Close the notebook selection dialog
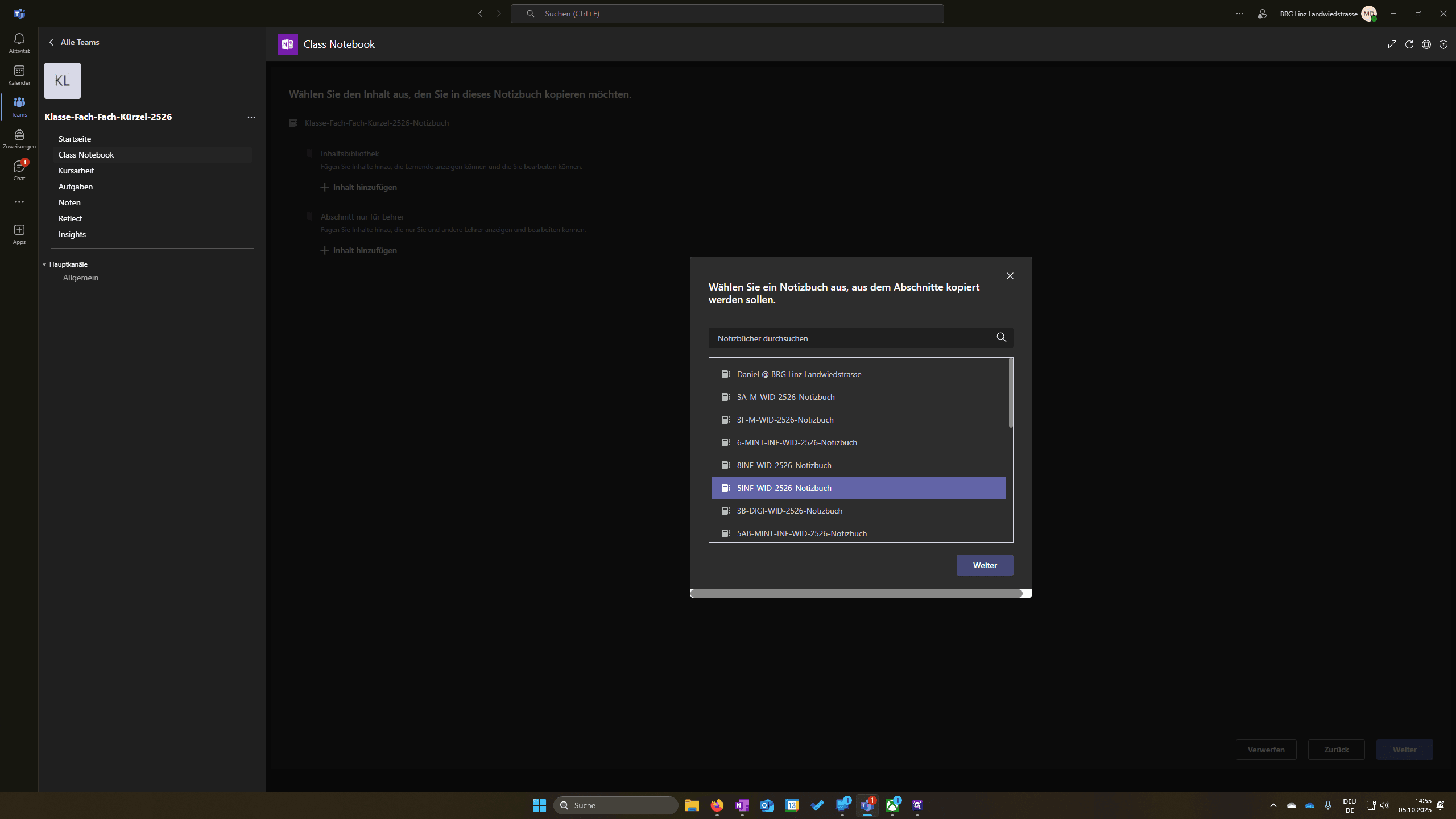The width and height of the screenshot is (1456, 819). tap(1010, 276)
